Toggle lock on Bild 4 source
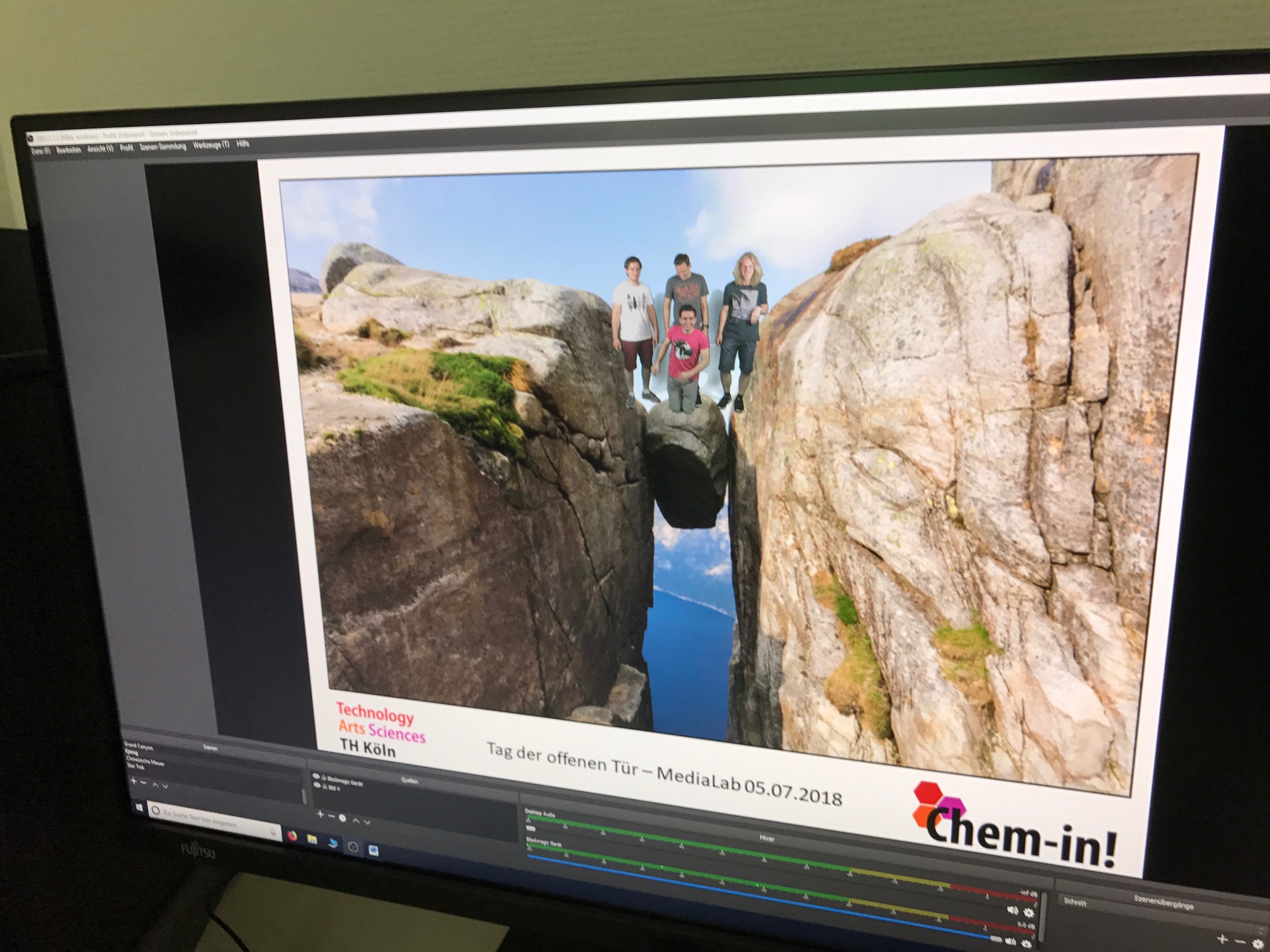 324,786
